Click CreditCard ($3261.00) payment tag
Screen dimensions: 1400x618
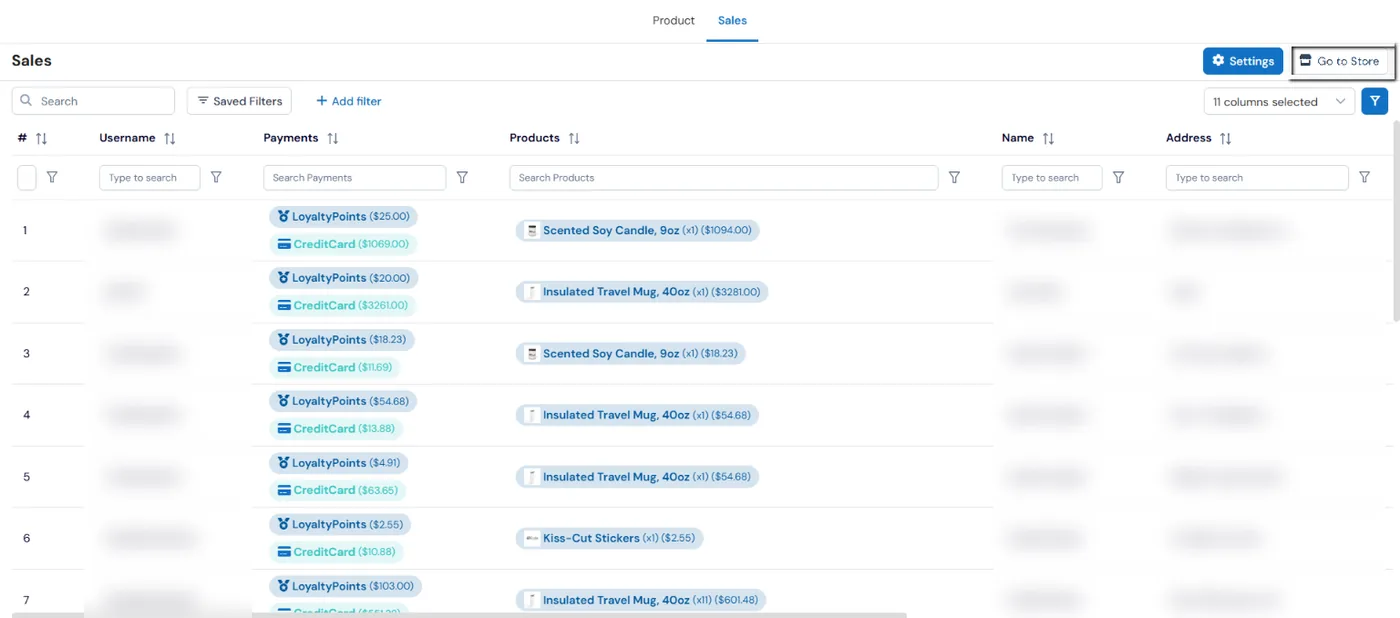pos(343,305)
